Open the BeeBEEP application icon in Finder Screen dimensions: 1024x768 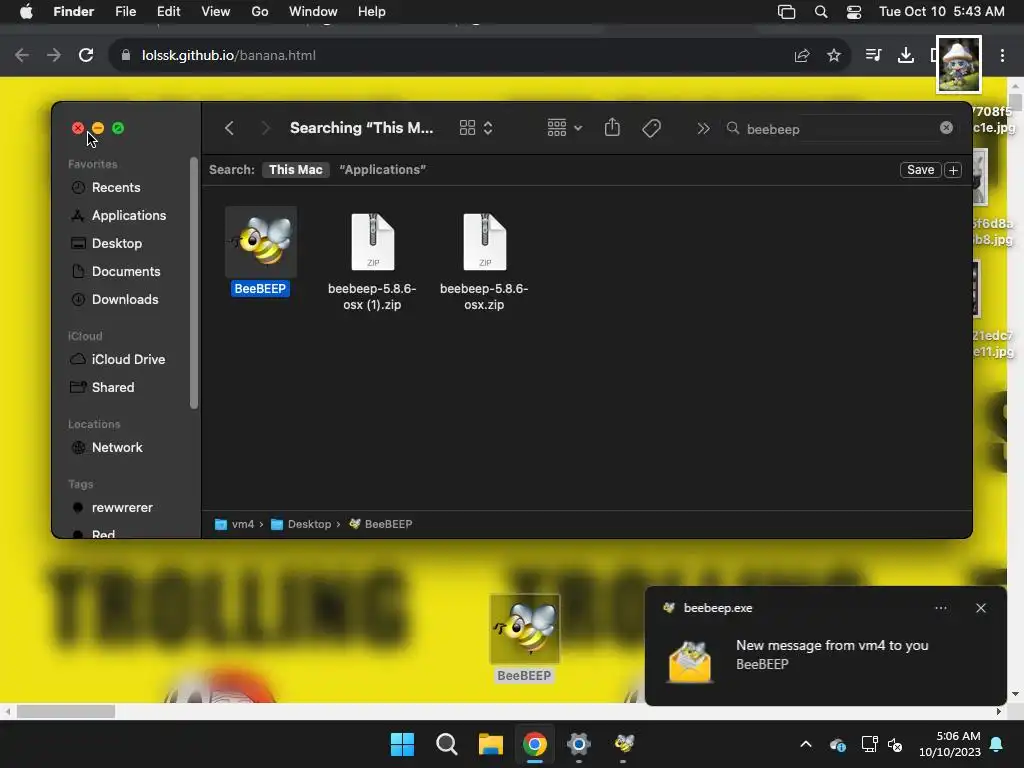[x=261, y=242]
